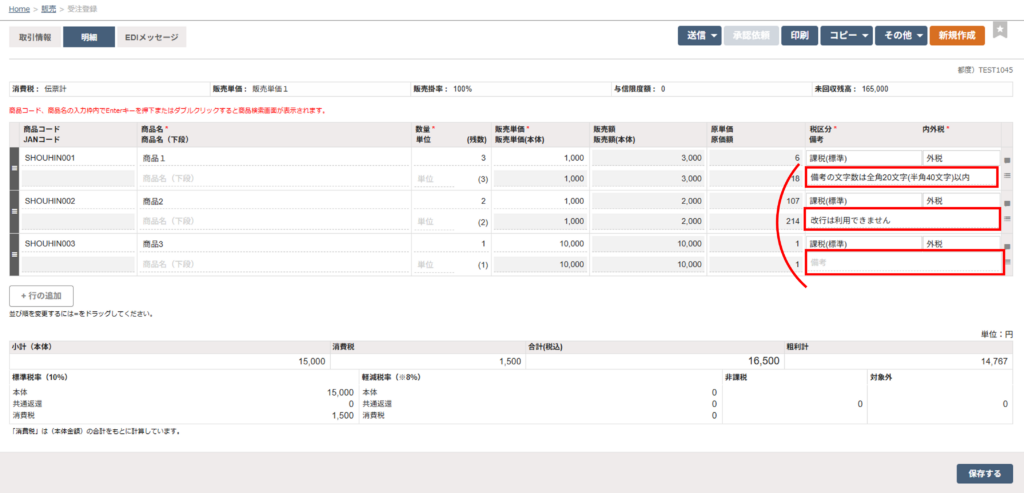The height and width of the screenshot is (493, 1024).
Task: Switch to the EDIメッセージ tab
Action: [151, 37]
